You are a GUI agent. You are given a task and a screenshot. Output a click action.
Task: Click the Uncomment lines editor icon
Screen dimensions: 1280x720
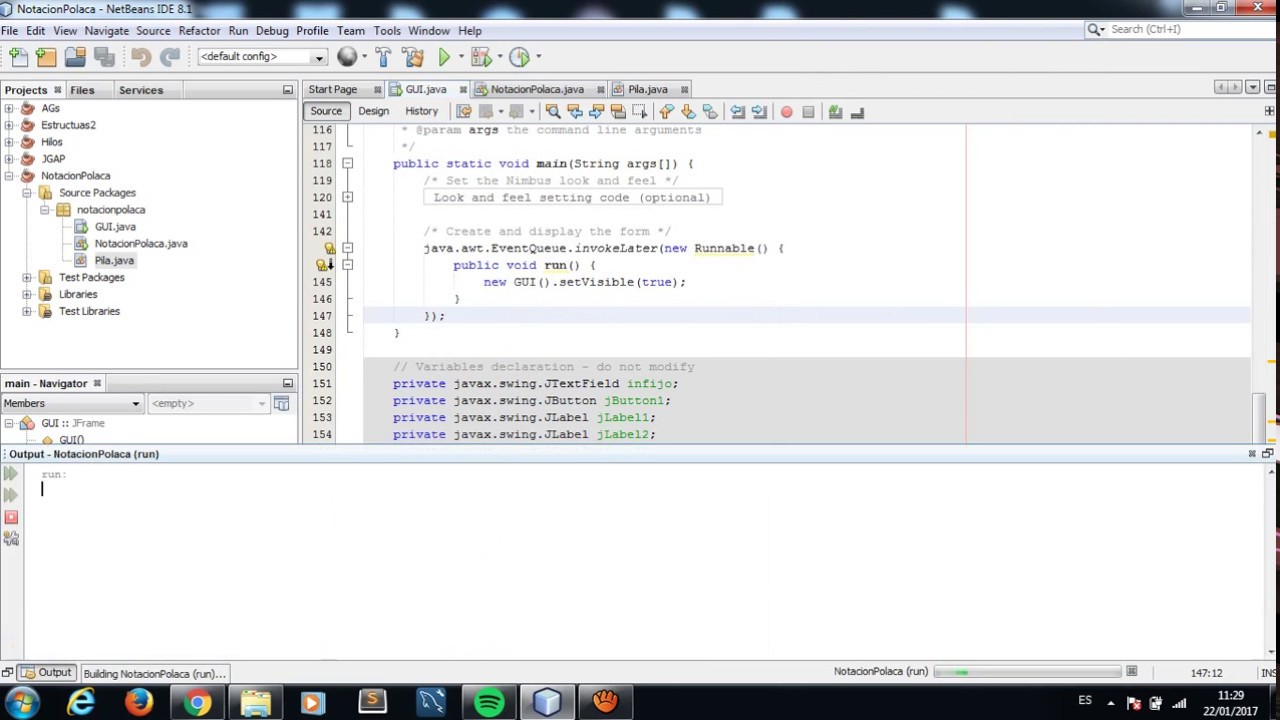point(857,112)
